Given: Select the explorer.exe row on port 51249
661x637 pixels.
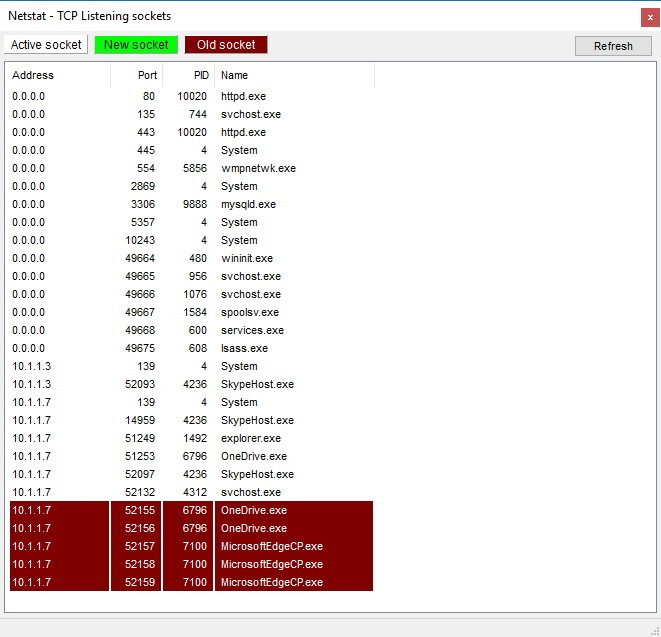Looking at the screenshot, I should [191, 438].
